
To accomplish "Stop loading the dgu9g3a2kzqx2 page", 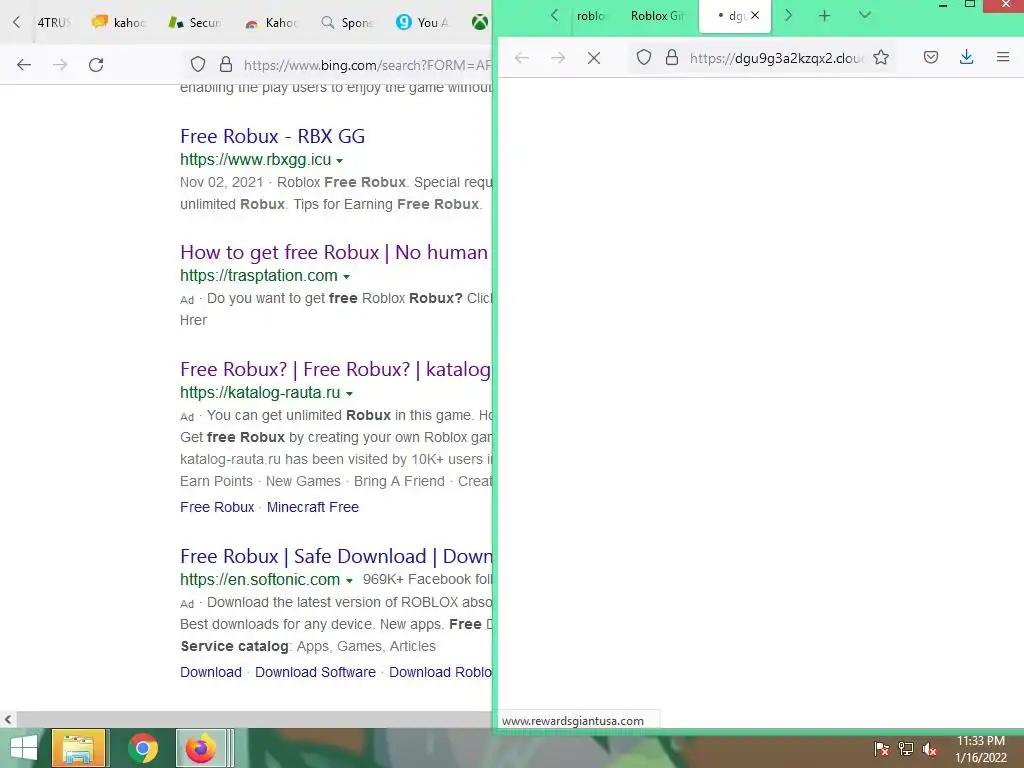I will tap(594, 58).
